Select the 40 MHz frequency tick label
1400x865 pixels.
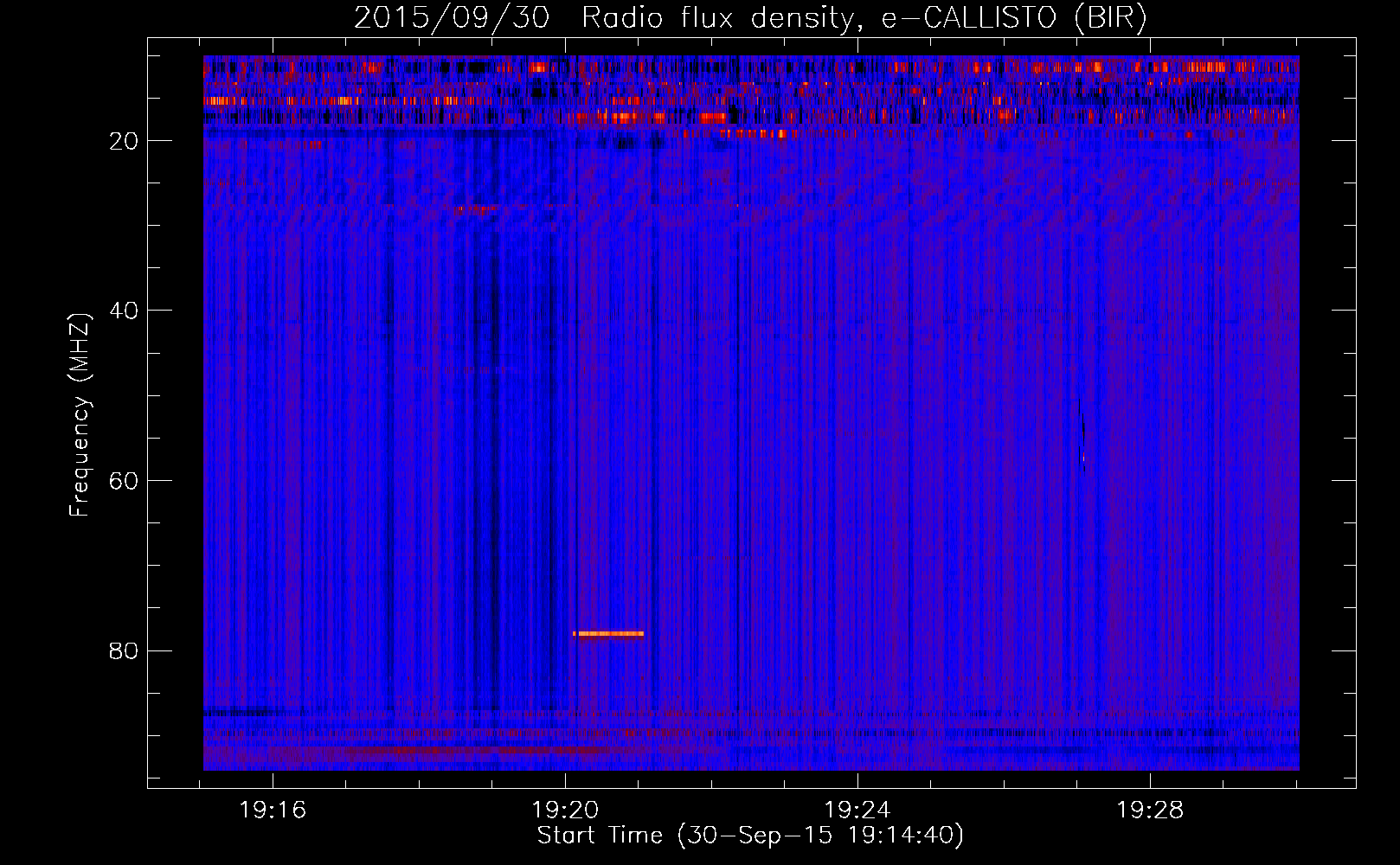point(124,311)
